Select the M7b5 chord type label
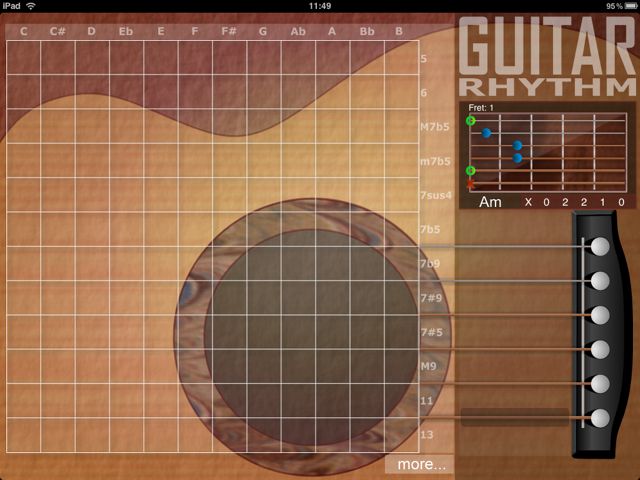Screen dimensions: 640x480 click(x=435, y=127)
